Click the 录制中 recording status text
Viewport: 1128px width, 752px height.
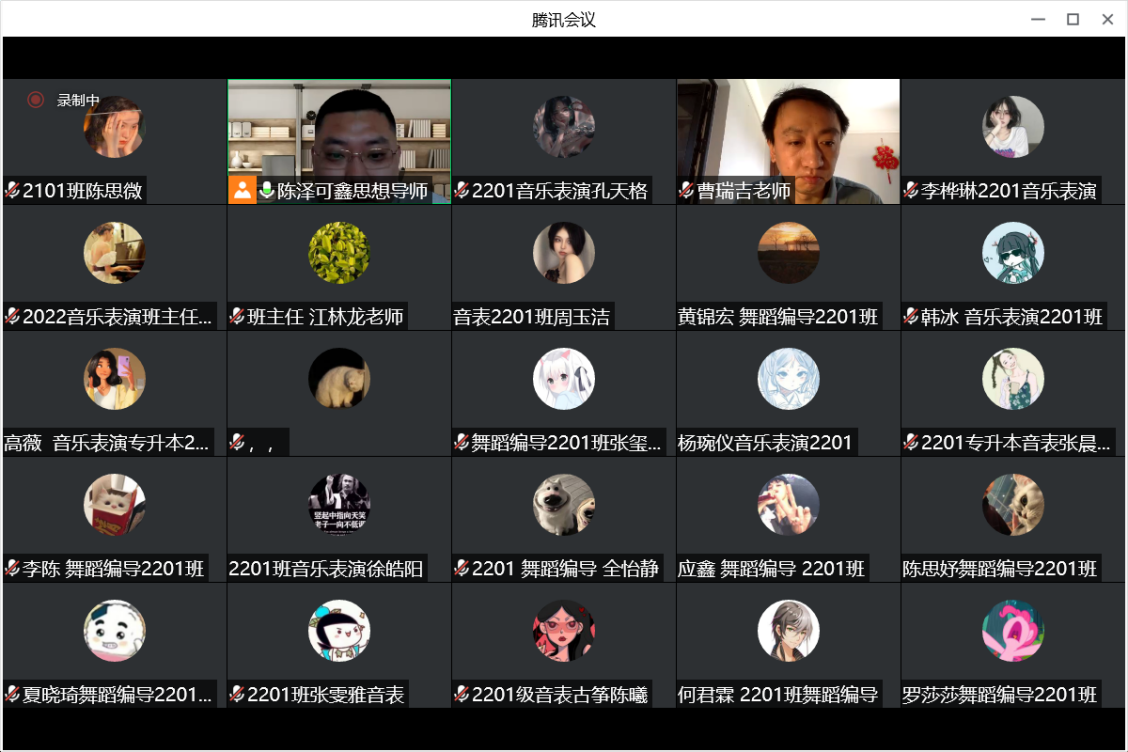pyautogui.click(x=78, y=100)
